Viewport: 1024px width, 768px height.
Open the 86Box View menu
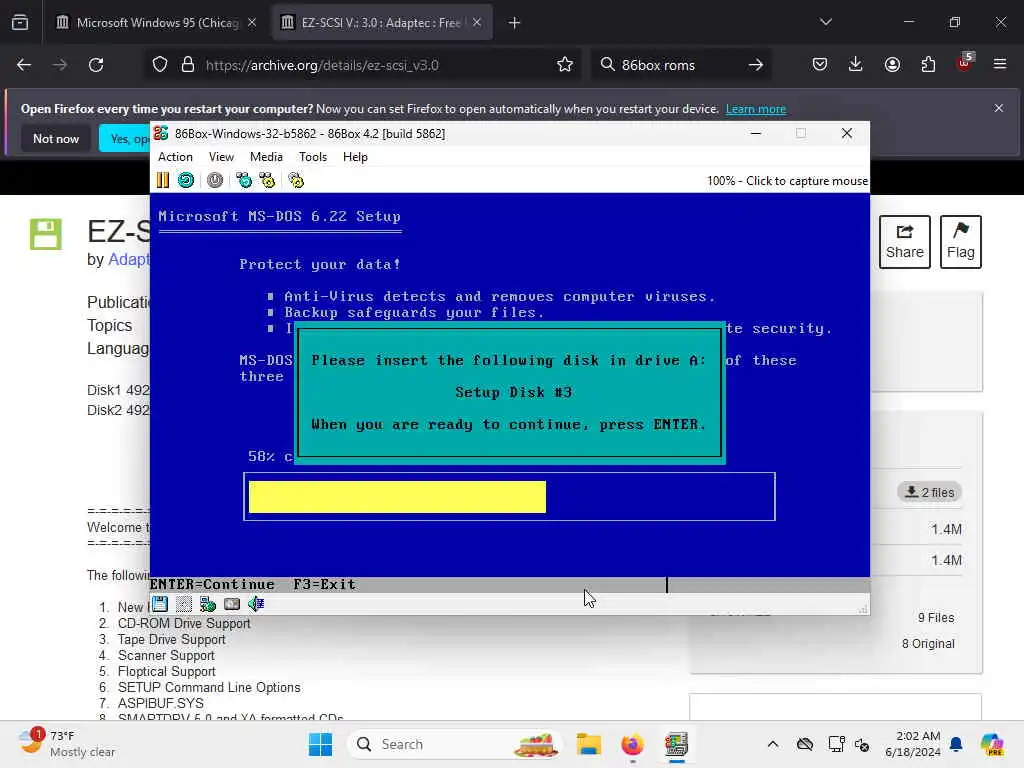click(x=221, y=157)
